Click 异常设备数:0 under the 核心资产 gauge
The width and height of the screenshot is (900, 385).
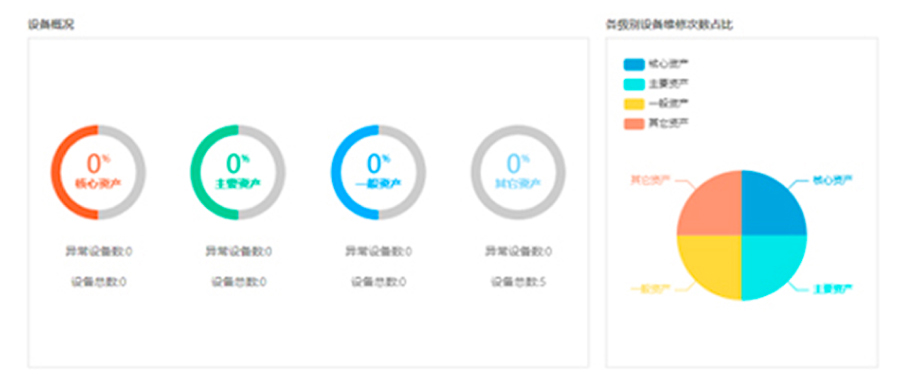[98, 251]
